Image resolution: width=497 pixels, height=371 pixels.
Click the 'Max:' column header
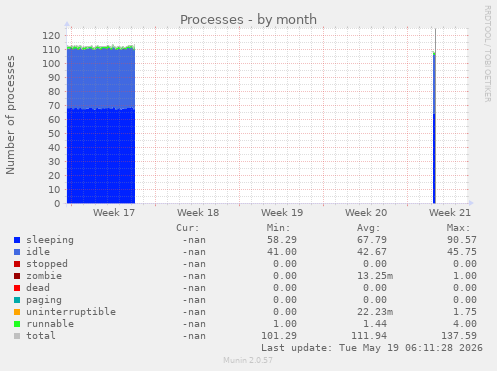click(x=458, y=228)
